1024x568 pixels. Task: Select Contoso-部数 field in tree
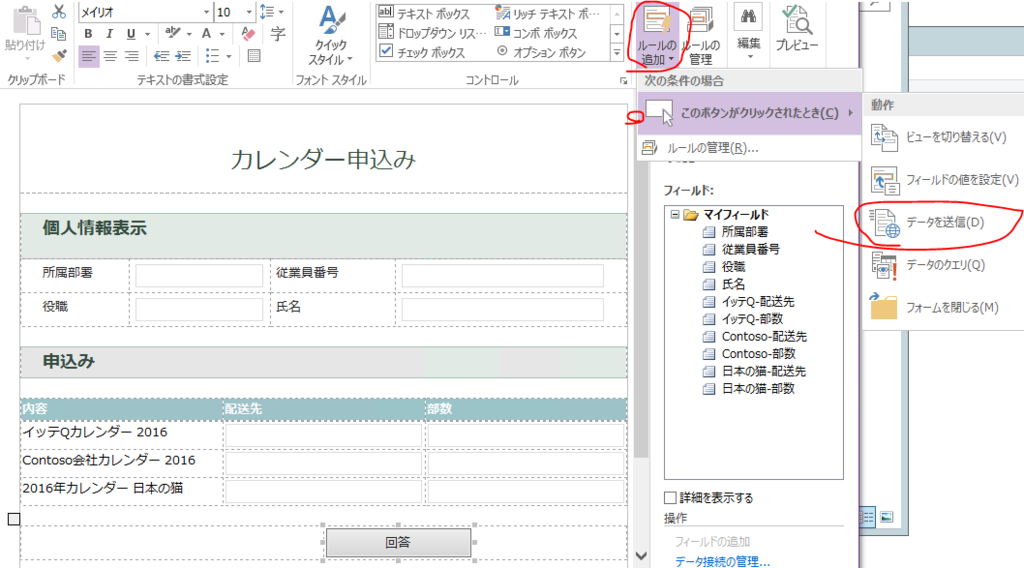[x=758, y=354]
